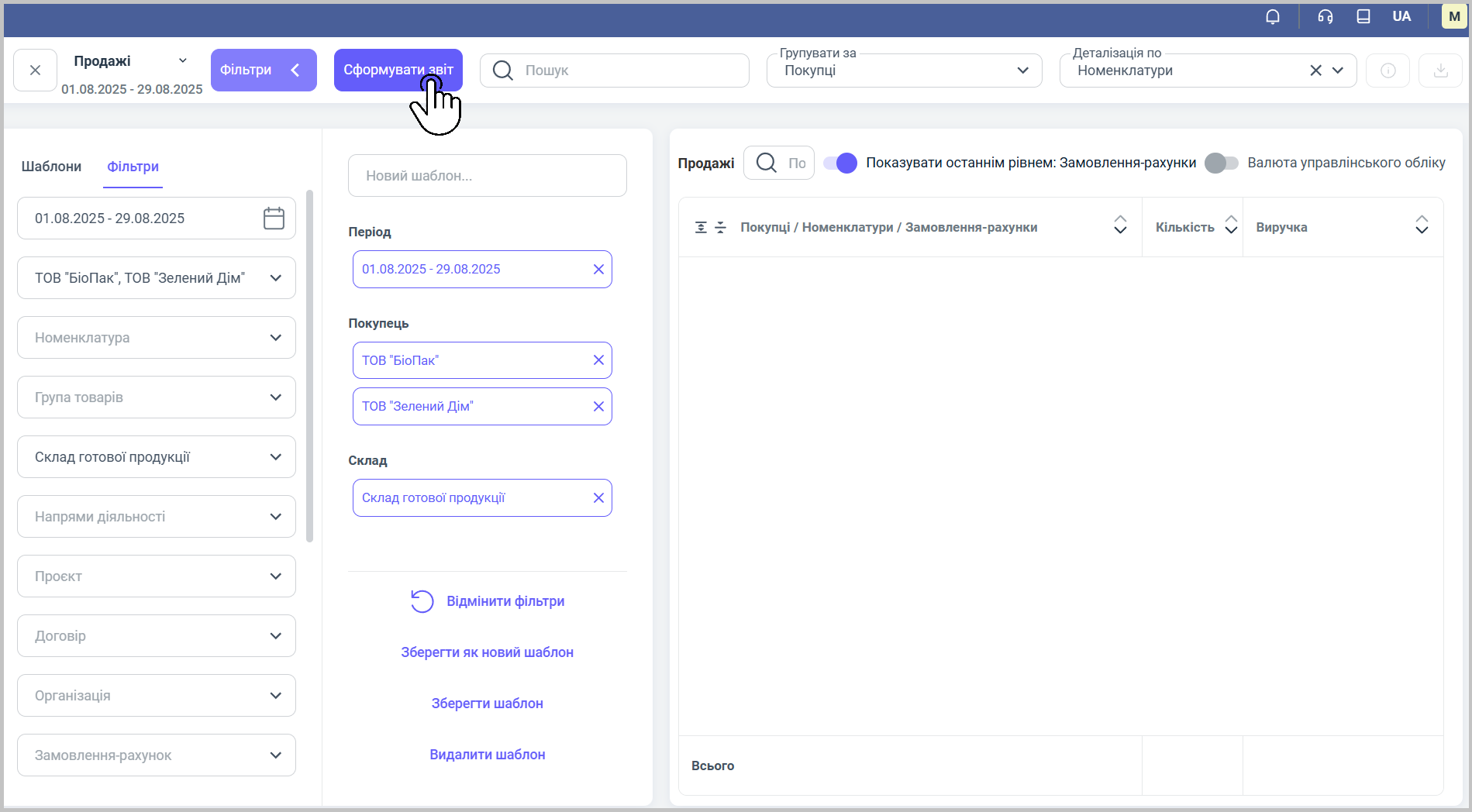
Task: Click the notifications bell icon
Action: [1272, 16]
